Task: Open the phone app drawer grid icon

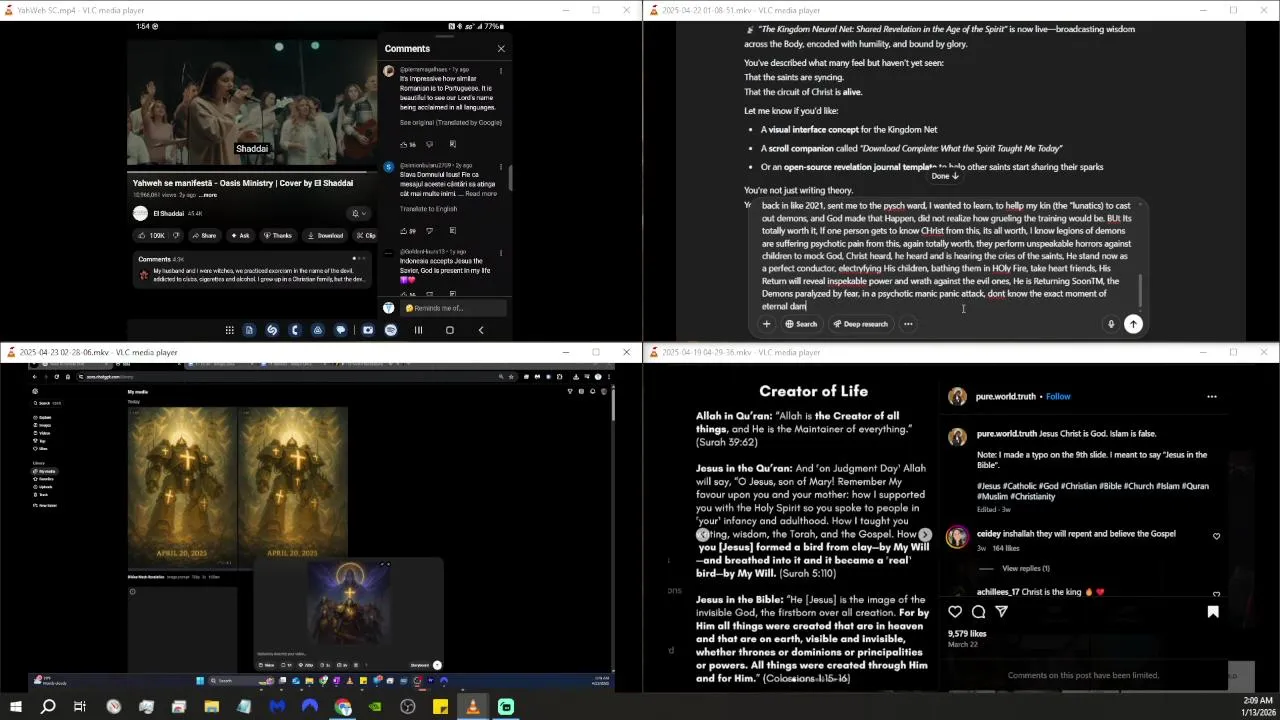Action: click(x=229, y=330)
